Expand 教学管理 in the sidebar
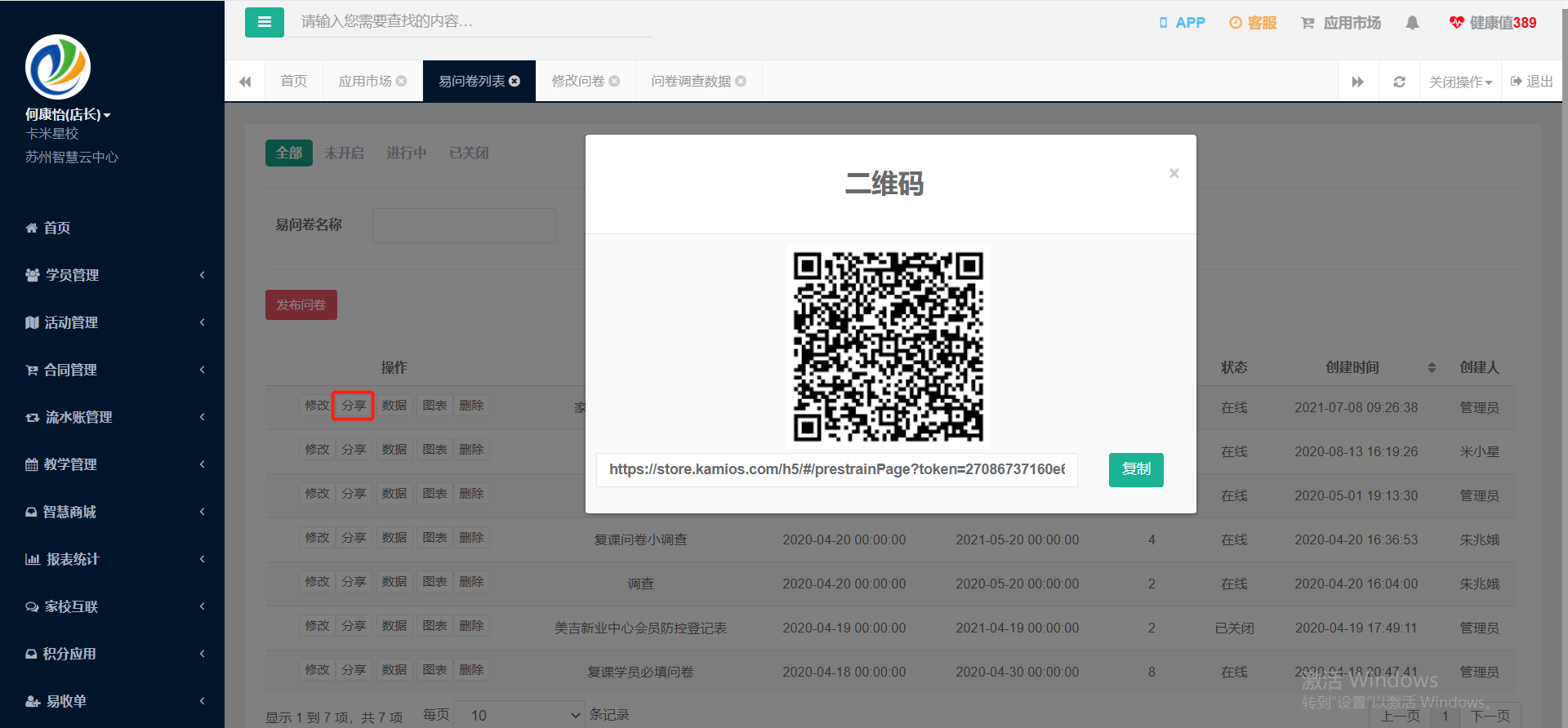The image size is (1568, 728). coord(113,464)
